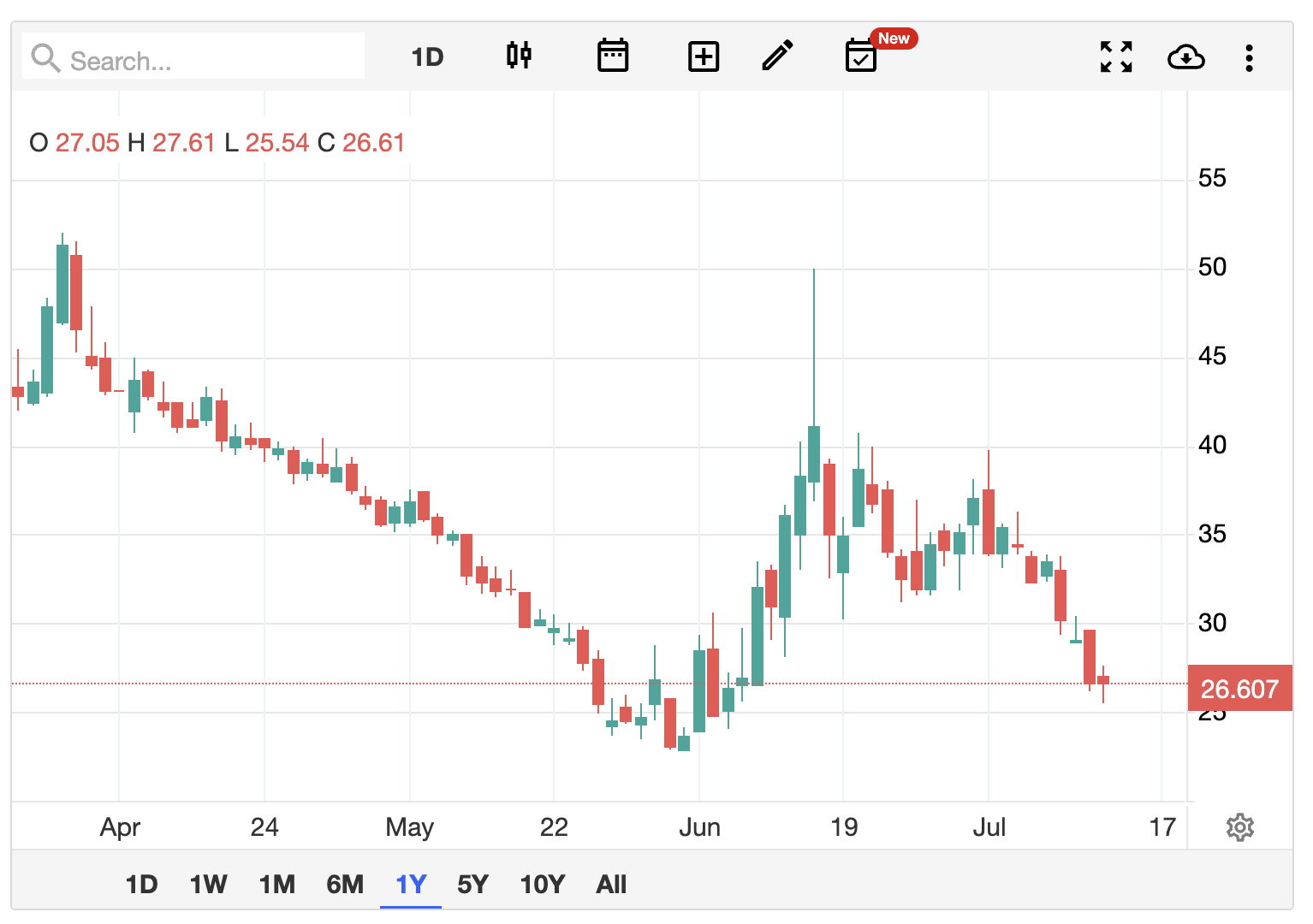Screen dimensions: 1313x924
Task: Click the Jul date axis label
Action: click(989, 827)
